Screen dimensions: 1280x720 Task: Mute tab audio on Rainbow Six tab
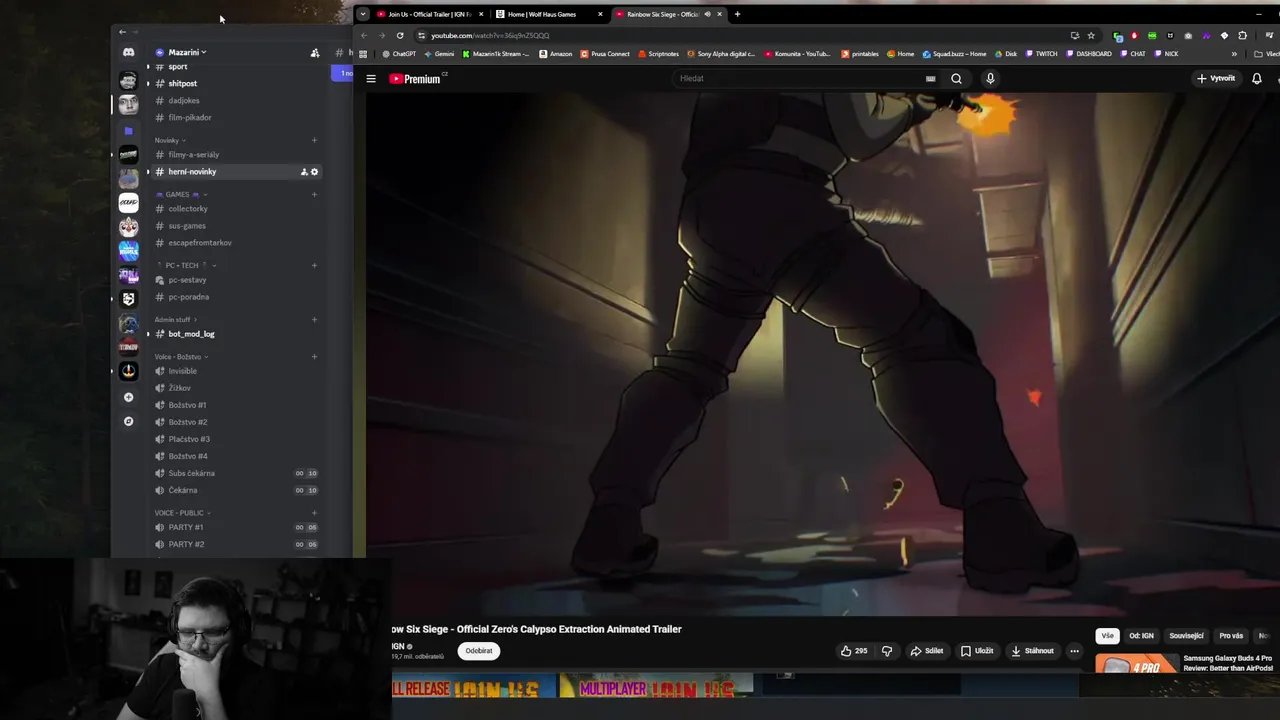708,14
